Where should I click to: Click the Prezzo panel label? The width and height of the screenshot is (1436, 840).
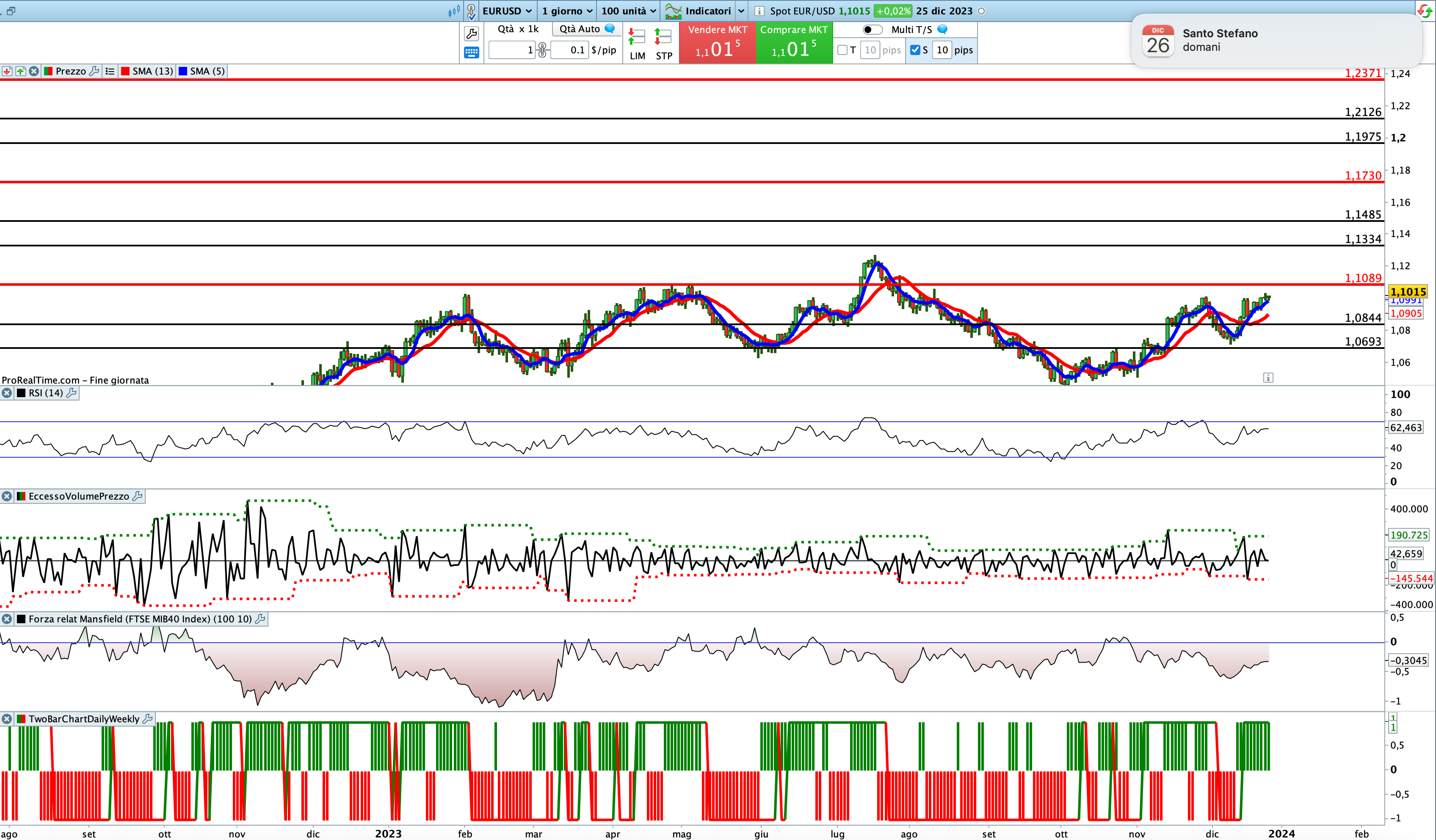point(71,71)
